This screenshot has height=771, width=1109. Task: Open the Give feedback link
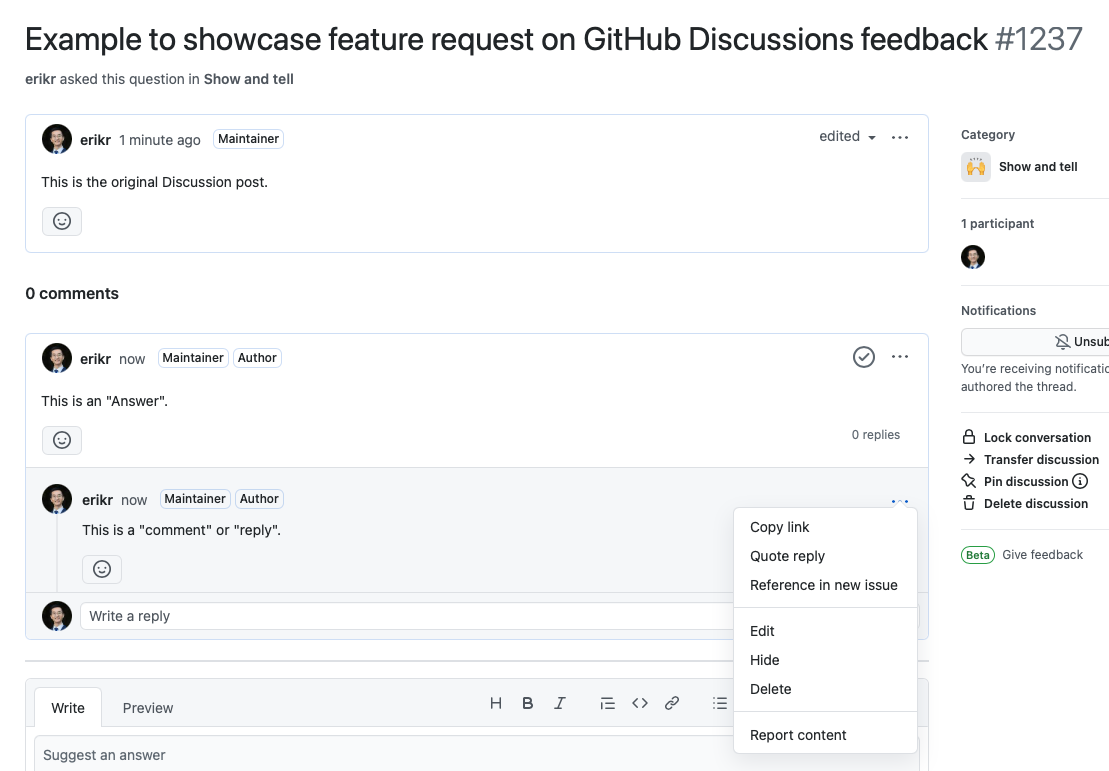pos(1042,554)
